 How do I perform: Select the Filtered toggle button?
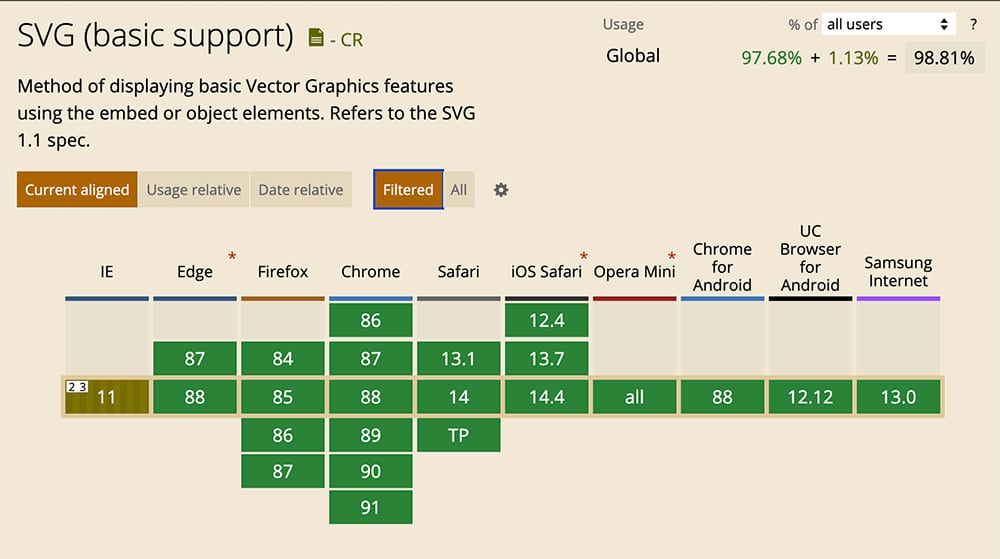(408, 189)
